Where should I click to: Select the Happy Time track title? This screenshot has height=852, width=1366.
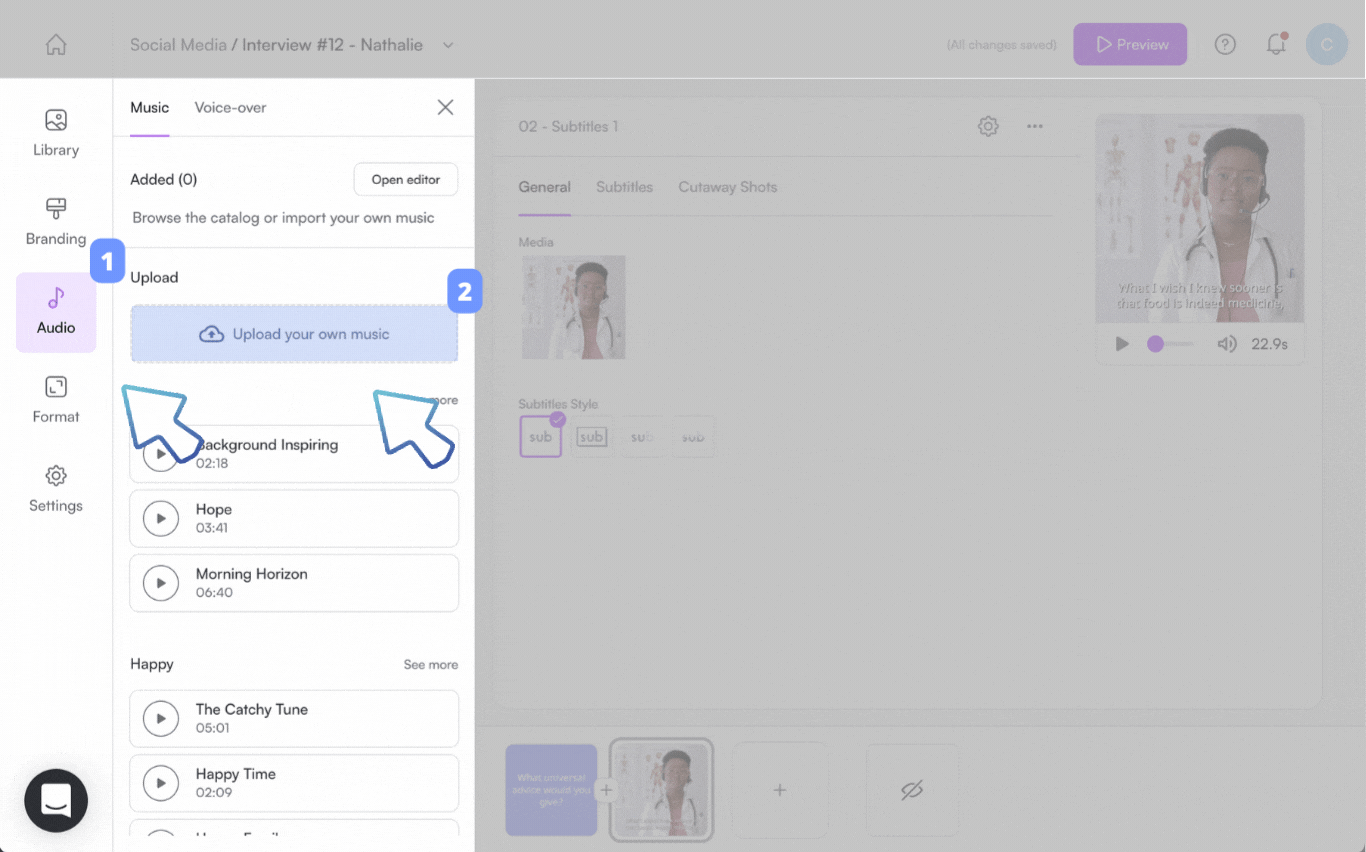point(235,774)
